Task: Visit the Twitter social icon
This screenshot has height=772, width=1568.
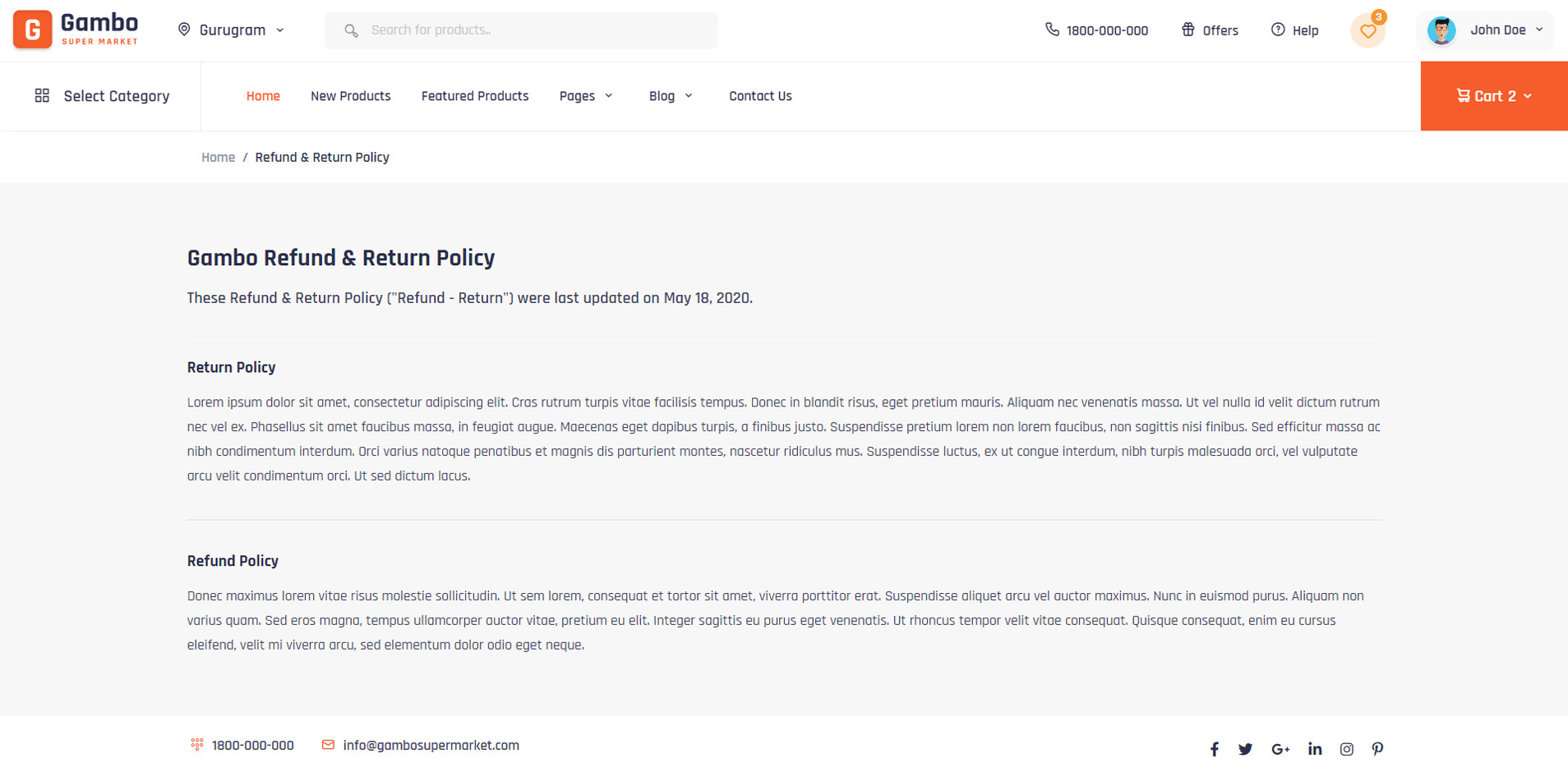Action: [x=1245, y=749]
